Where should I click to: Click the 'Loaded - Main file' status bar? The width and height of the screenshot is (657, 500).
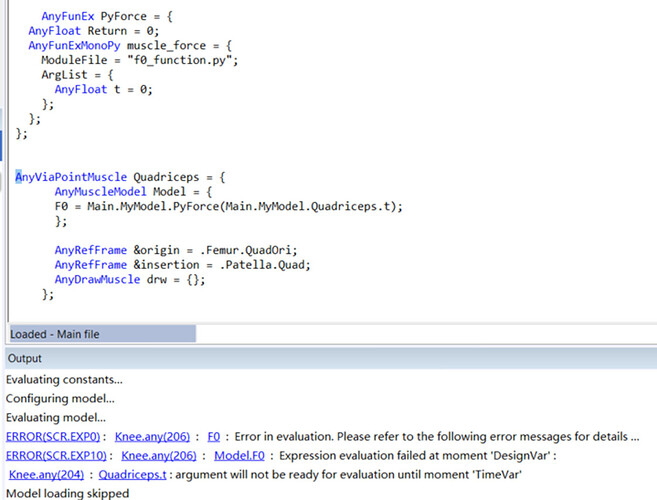100,334
